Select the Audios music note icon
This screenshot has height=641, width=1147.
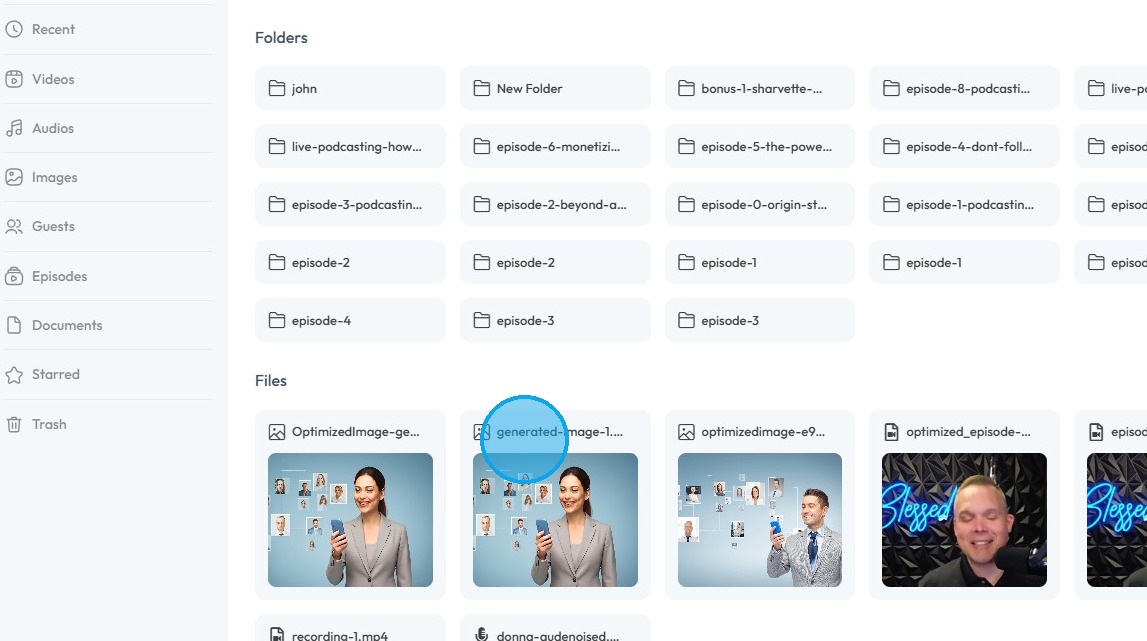point(14,128)
